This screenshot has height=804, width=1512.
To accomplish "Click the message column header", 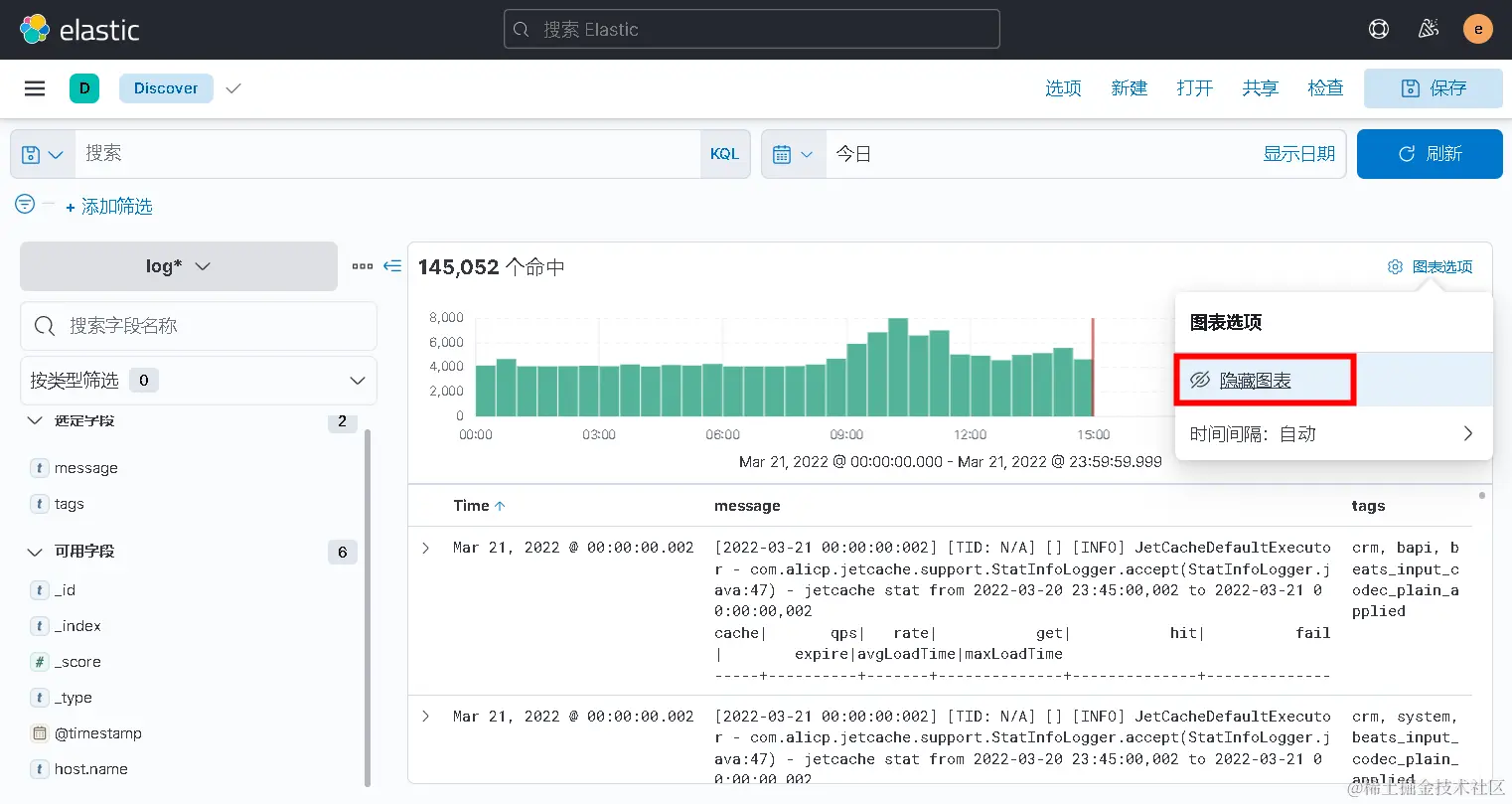I will [x=747, y=506].
